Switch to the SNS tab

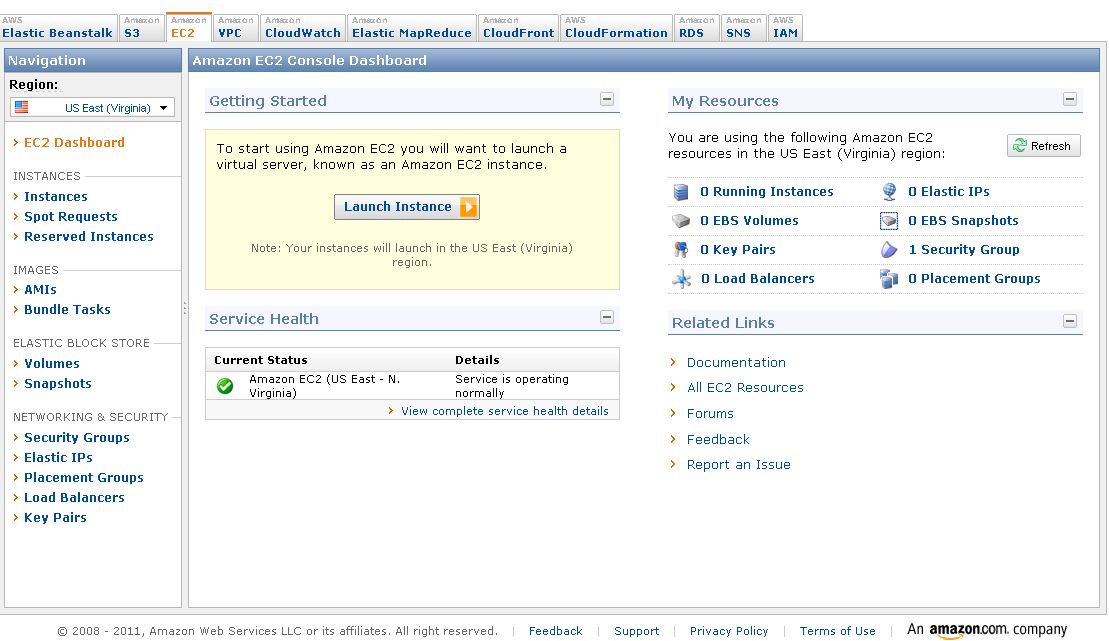[x=743, y=28]
